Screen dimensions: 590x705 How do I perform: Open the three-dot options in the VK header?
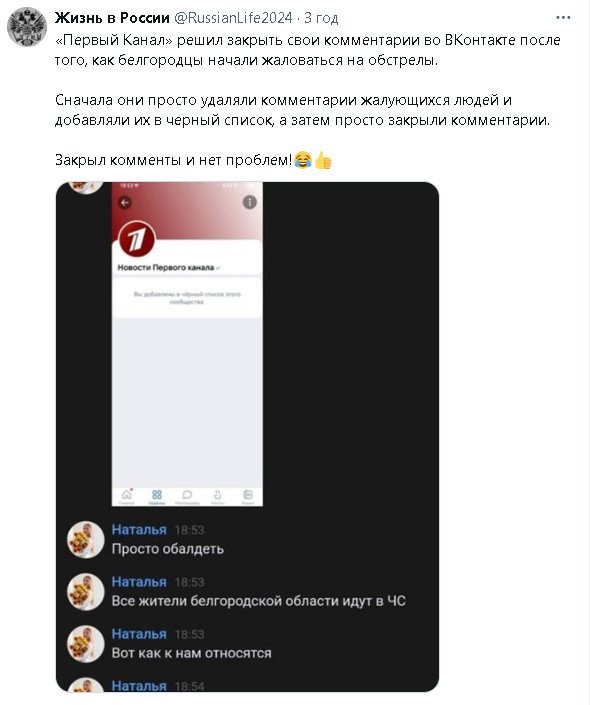click(x=250, y=202)
